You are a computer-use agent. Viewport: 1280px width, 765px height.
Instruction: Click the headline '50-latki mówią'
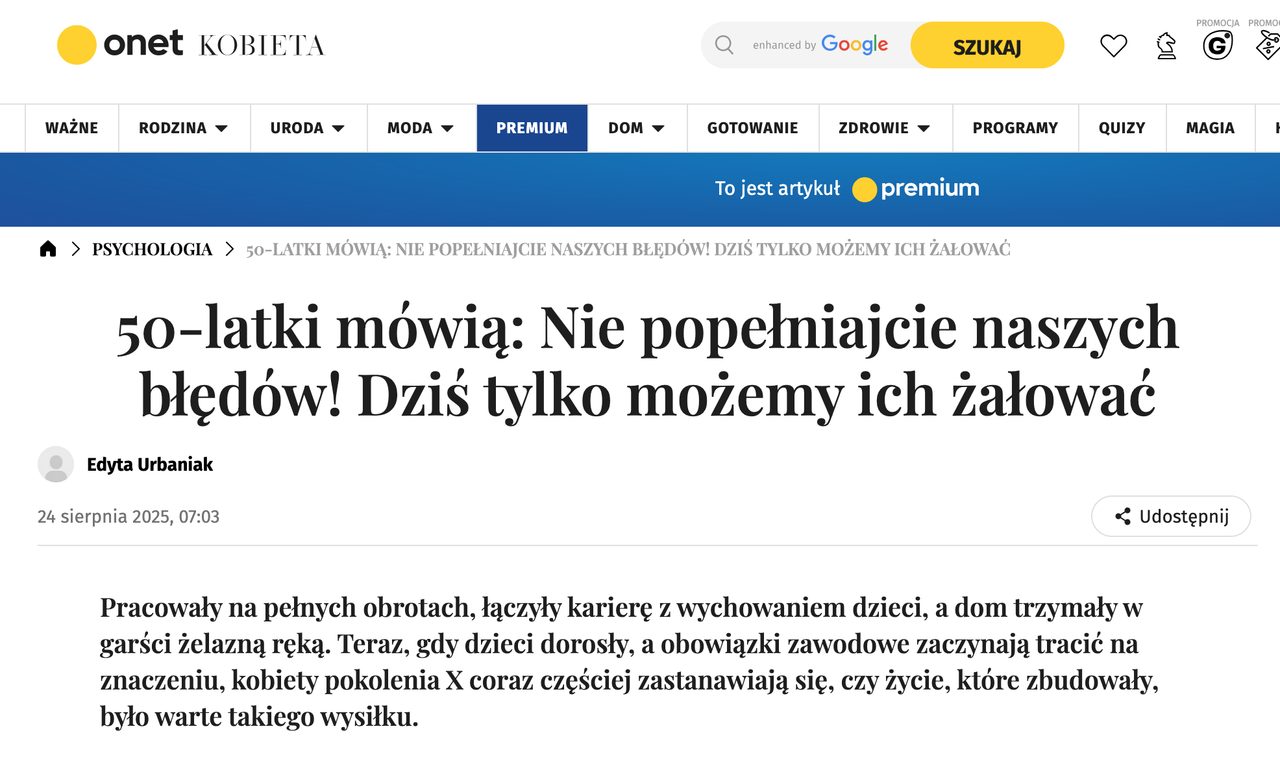(647, 361)
